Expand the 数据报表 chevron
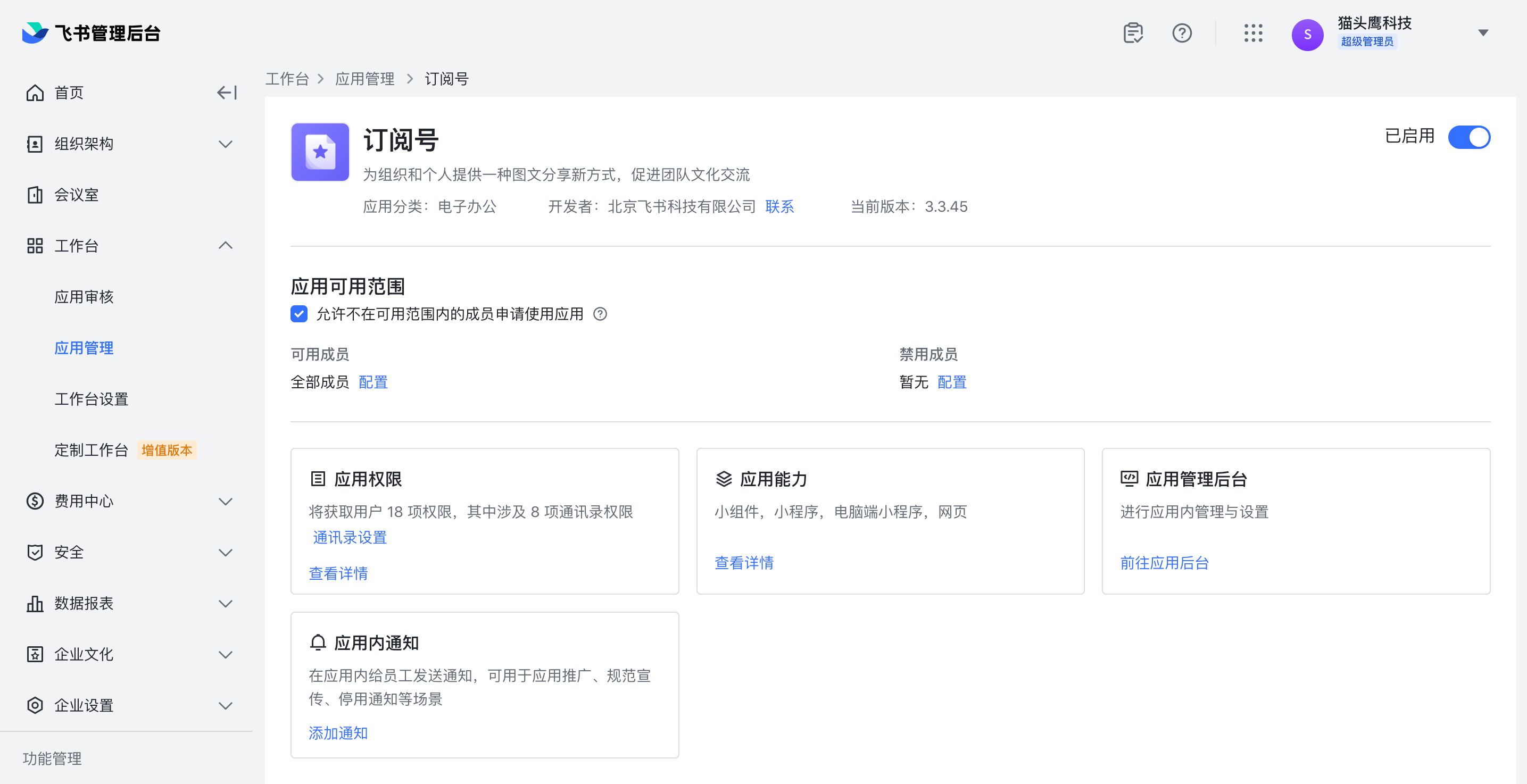Viewport: 1527px width, 784px height. coord(225,603)
